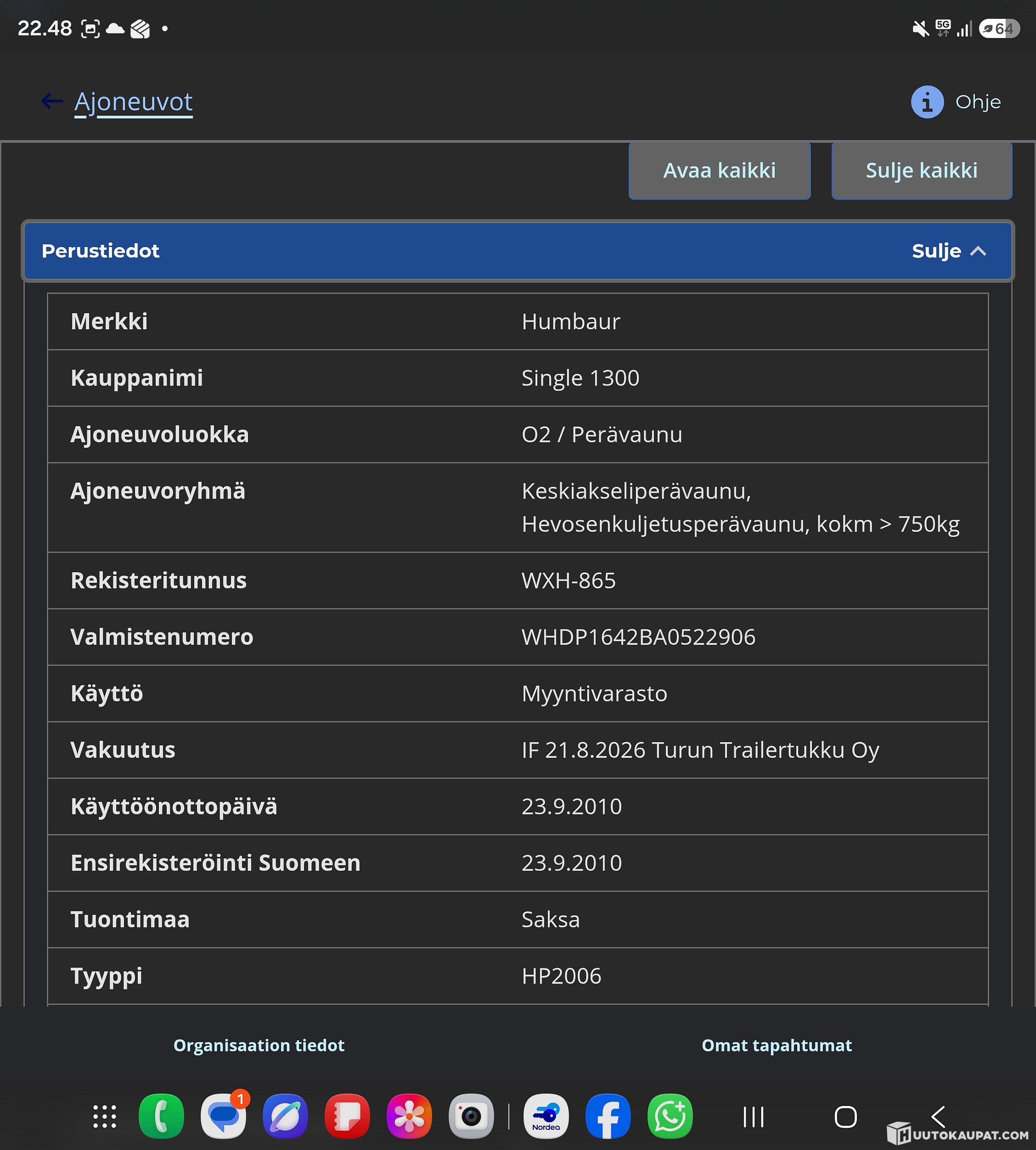Viewport: 1036px width, 1150px height.
Task: Select the VIN WHDP1642BA0522906
Action: pyautogui.click(x=639, y=637)
